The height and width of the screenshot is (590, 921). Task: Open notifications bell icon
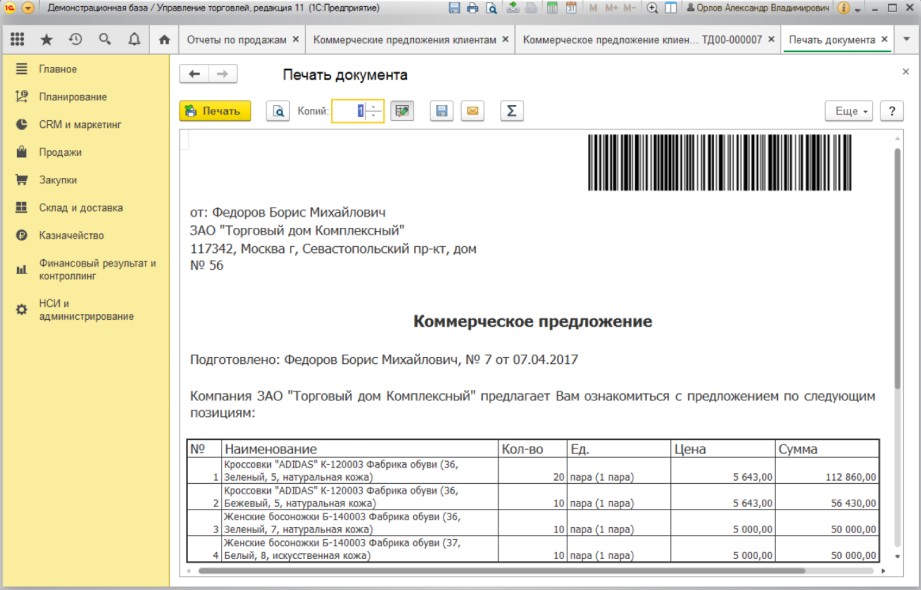point(135,39)
